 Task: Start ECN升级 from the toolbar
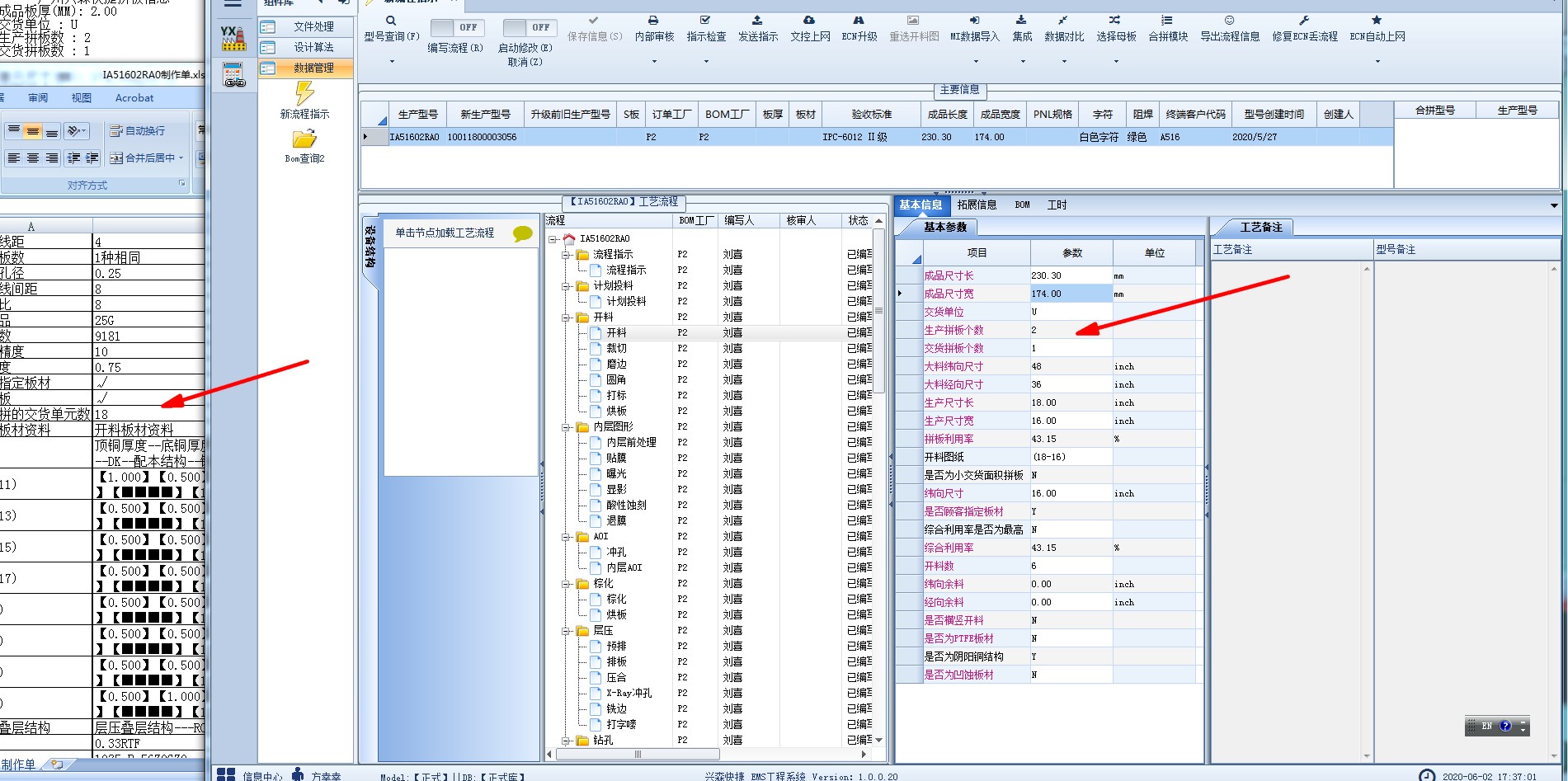click(859, 28)
